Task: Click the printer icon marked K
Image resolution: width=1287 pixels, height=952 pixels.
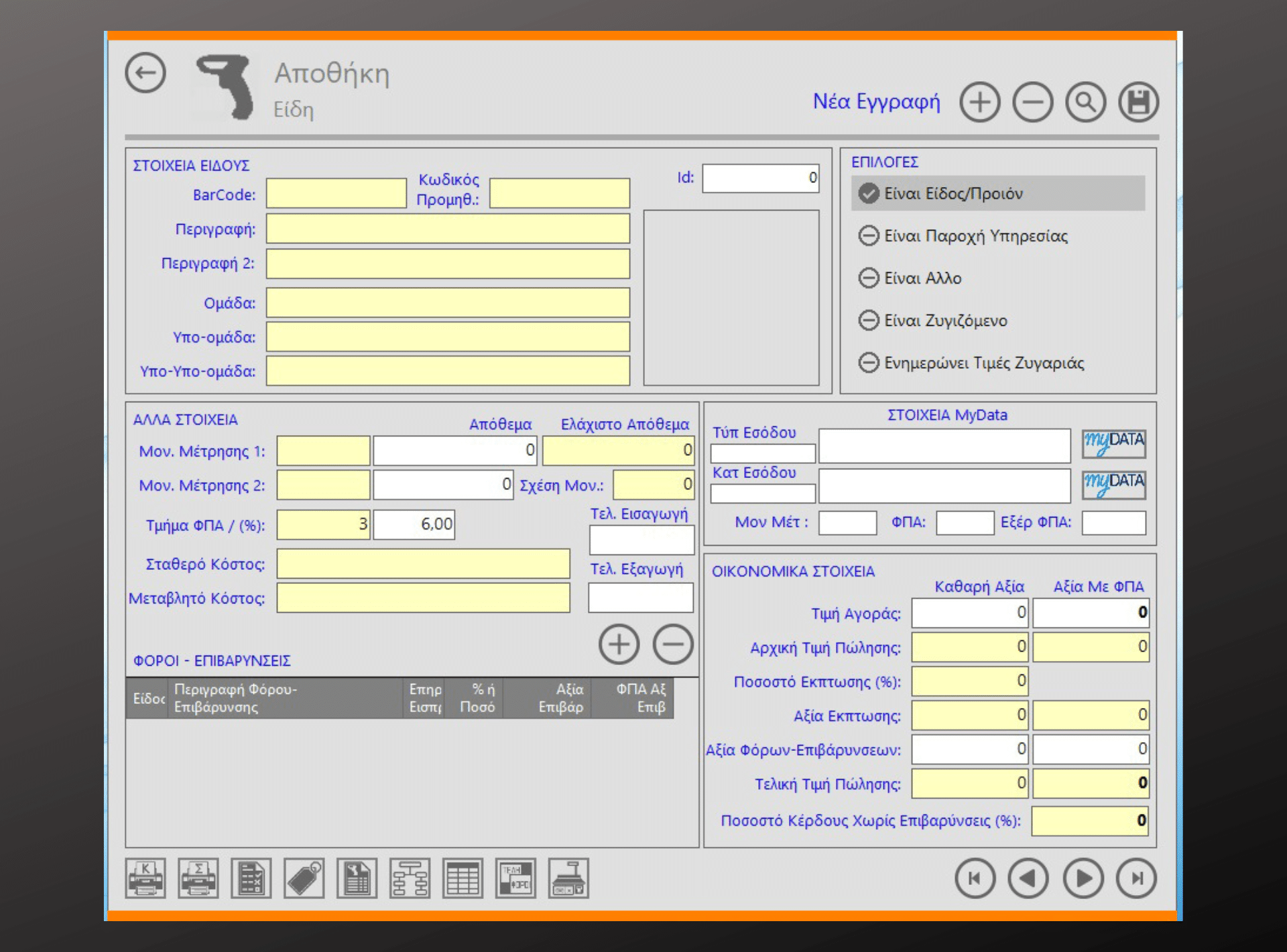Action: pos(145,878)
